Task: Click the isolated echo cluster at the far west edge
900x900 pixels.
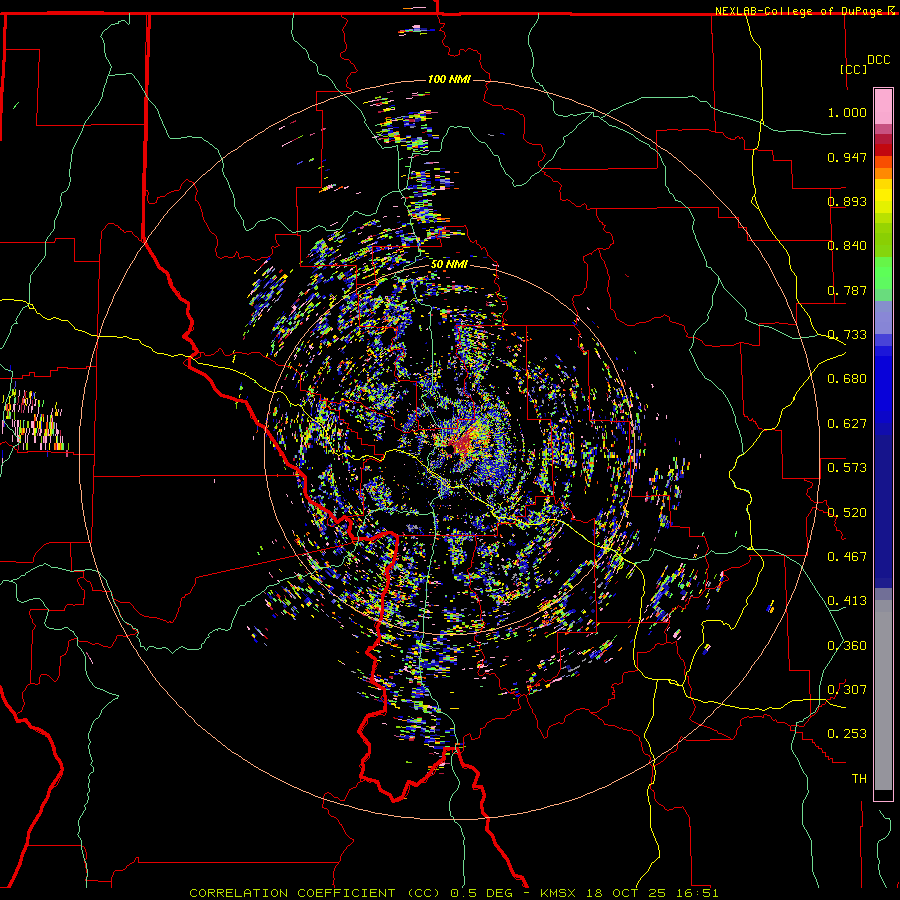Action: [x=36, y=422]
